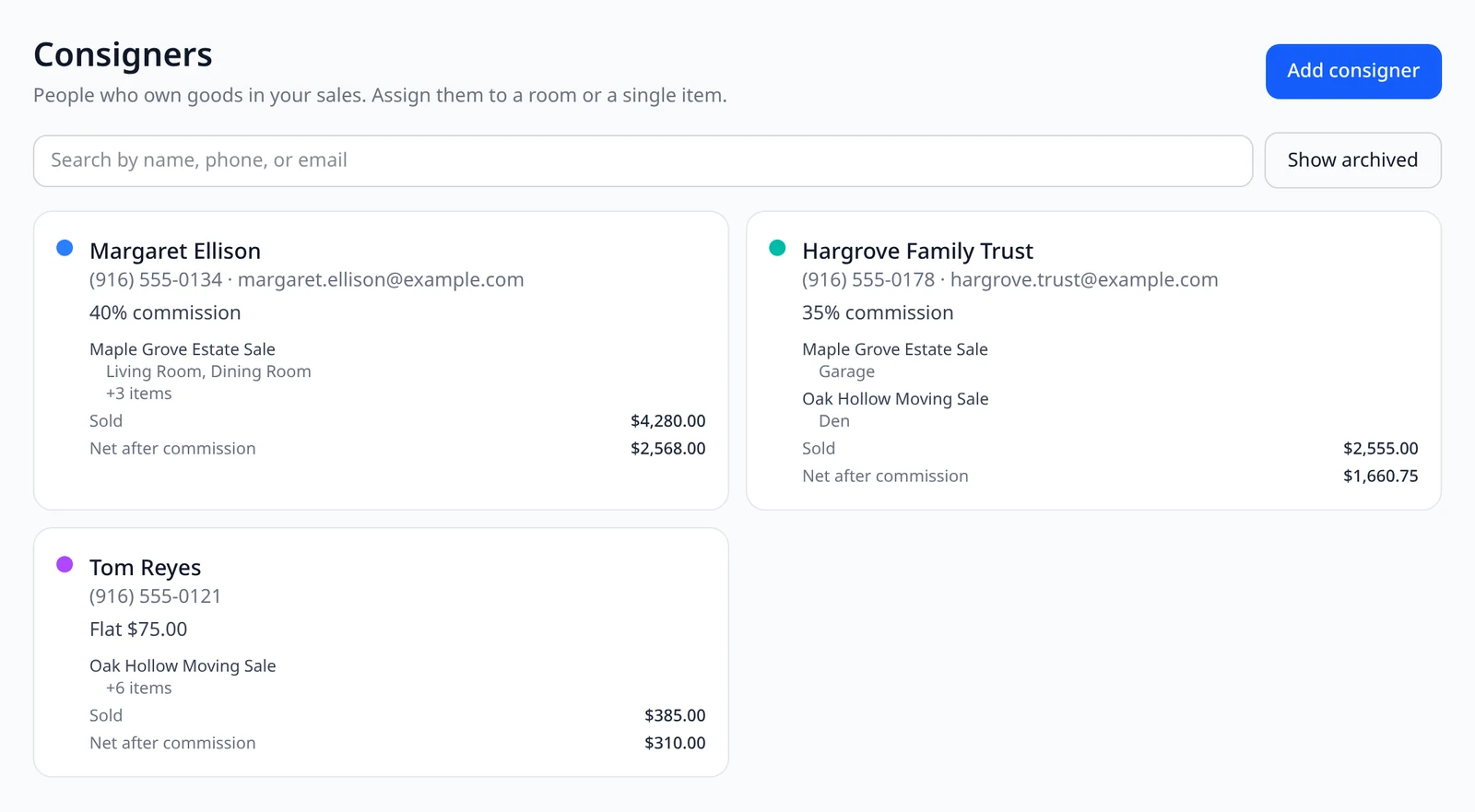This screenshot has height=812, width=1475.
Task: Open the Hargrove Family Trust consigner name
Action: pyautogui.click(x=917, y=251)
